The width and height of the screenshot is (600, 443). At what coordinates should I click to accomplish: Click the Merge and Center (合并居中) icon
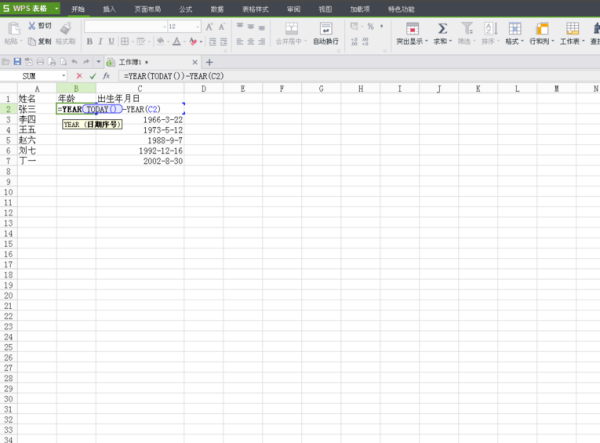(292, 28)
